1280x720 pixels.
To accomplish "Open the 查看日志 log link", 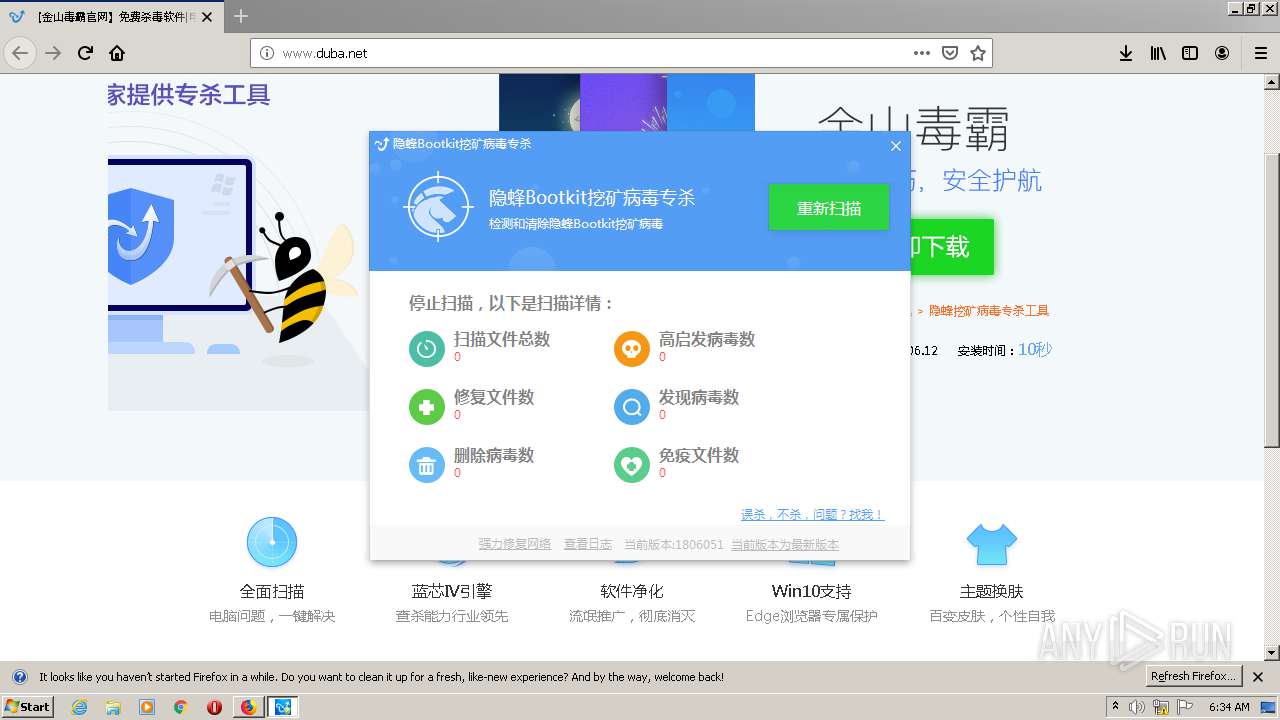I will (x=588, y=544).
